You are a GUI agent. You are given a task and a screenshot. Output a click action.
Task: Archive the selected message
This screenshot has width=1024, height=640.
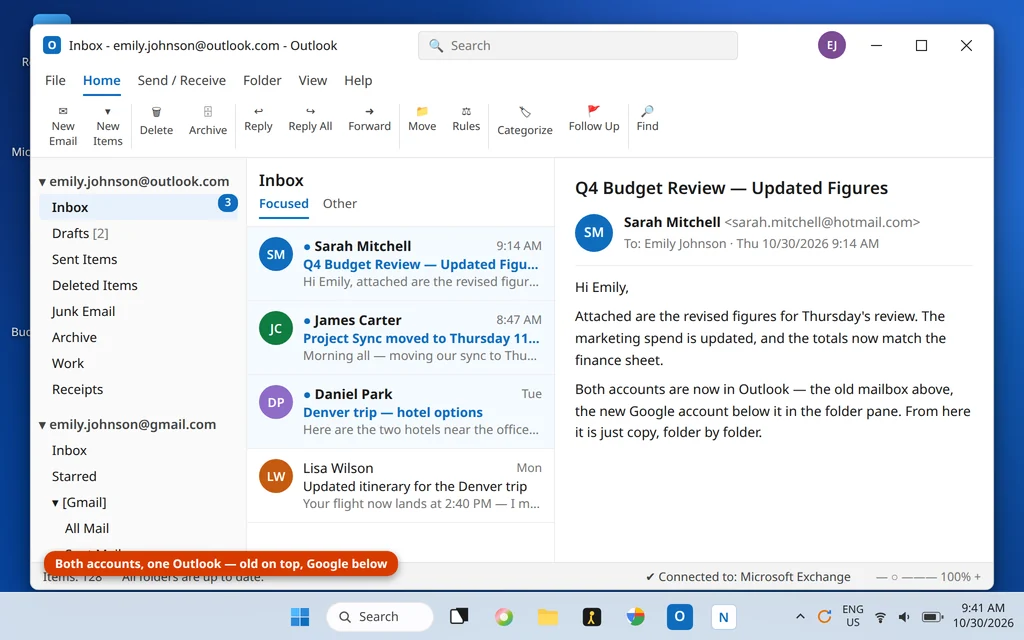[x=208, y=121]
